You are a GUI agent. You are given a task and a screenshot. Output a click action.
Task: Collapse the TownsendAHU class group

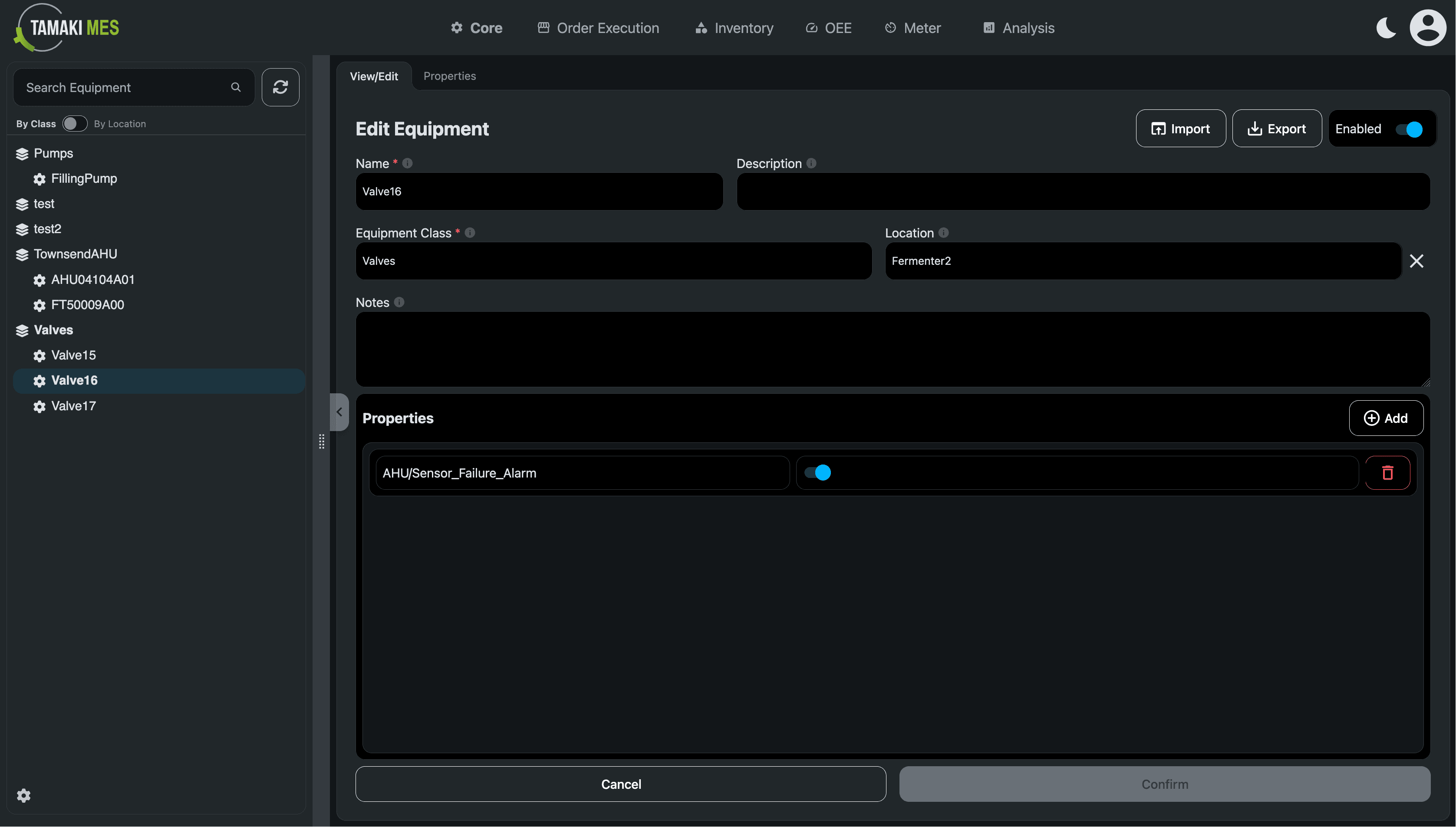[22, 254]
